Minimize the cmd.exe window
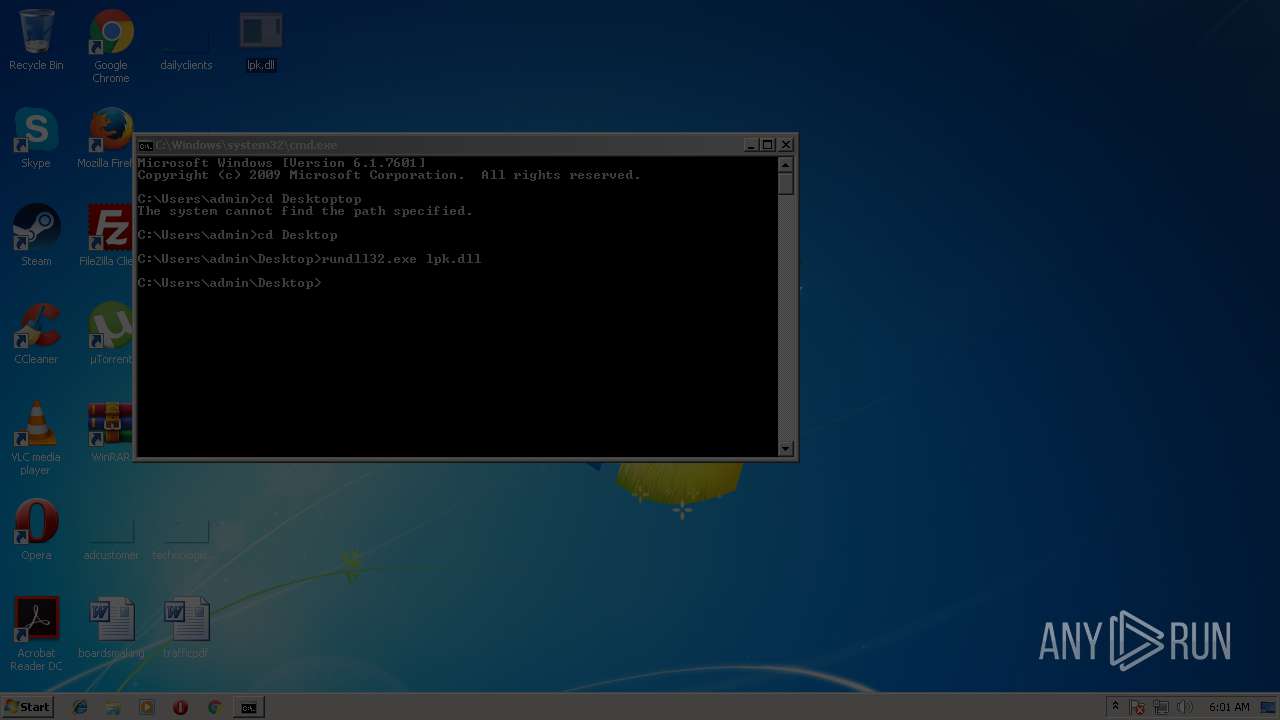 751,145
